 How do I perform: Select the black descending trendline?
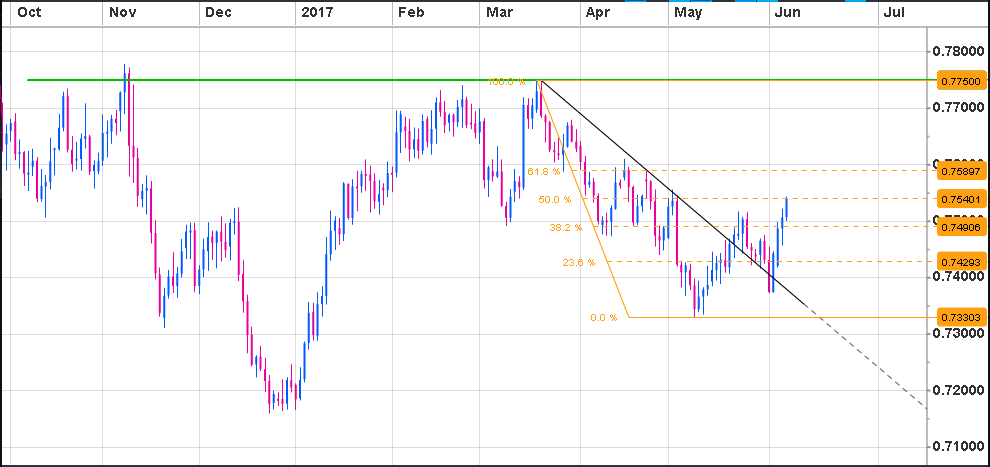673,193
